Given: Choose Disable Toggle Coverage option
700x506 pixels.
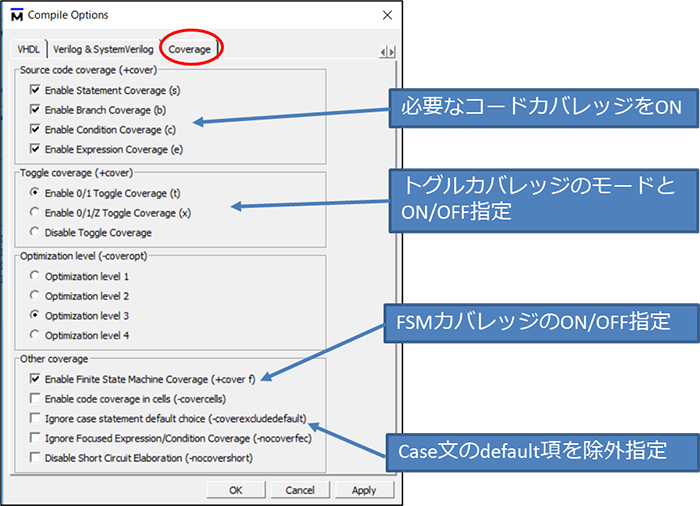Looking at the screenshot, I should (x=36, y=232).
